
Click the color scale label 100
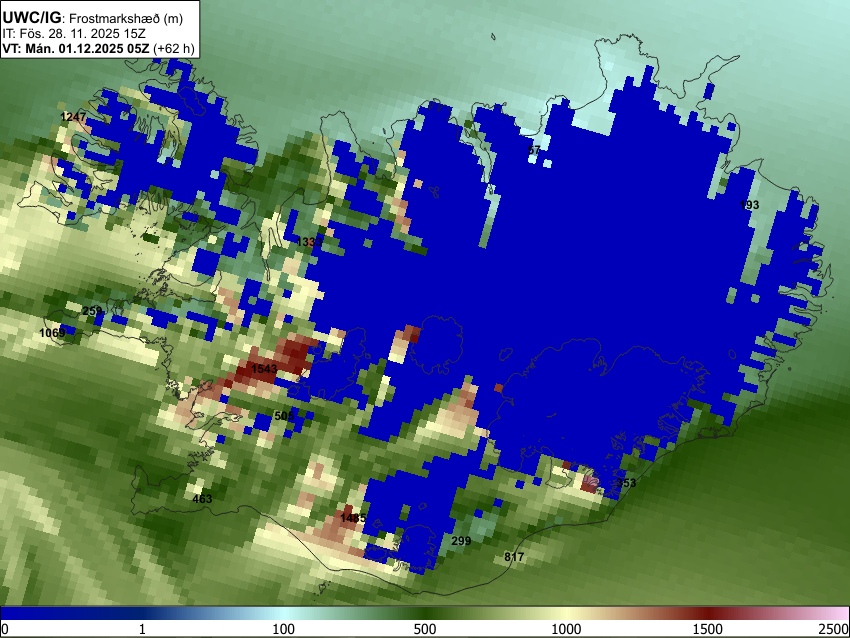click(x=284, y=629)
